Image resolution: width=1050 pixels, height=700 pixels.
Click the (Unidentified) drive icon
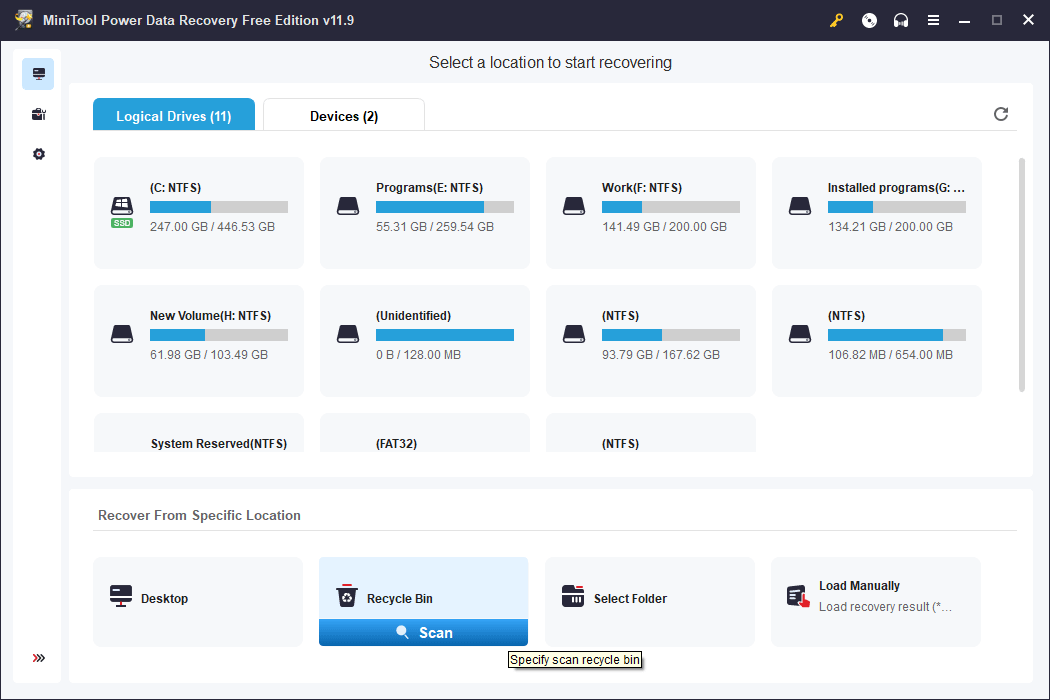click(x=348, y=334)
